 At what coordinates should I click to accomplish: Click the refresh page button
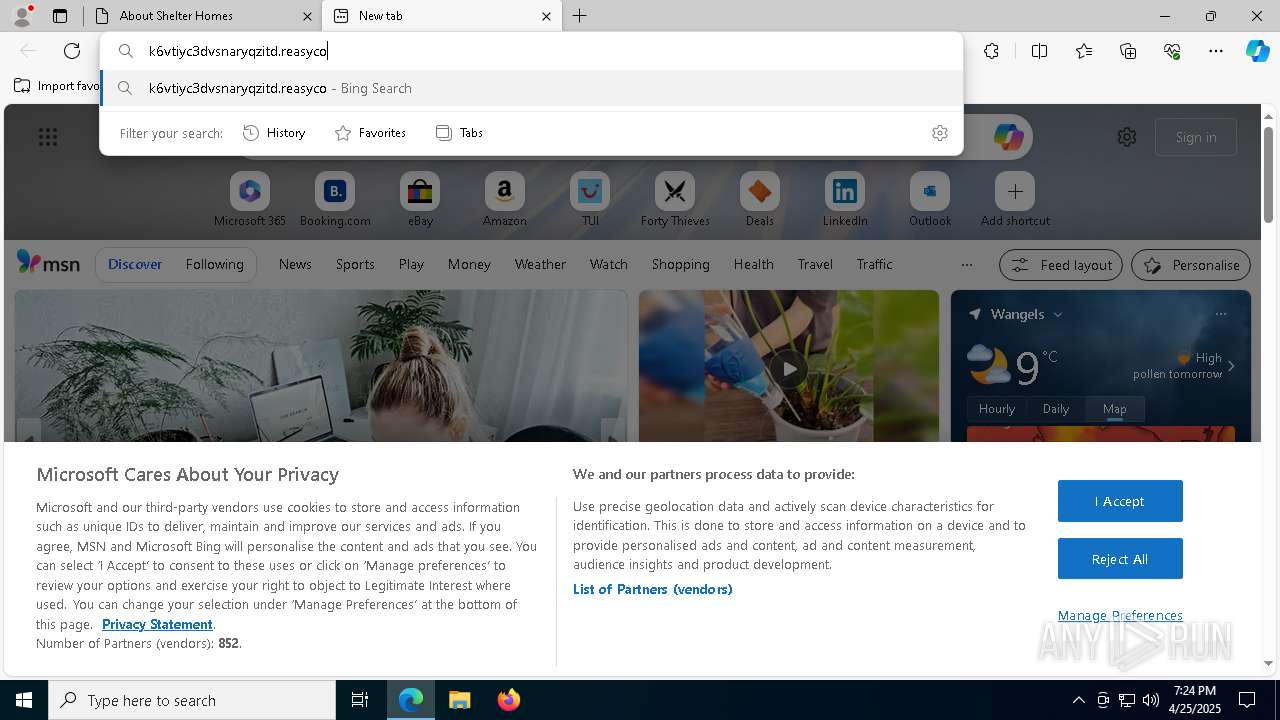[x=72, y=51]
